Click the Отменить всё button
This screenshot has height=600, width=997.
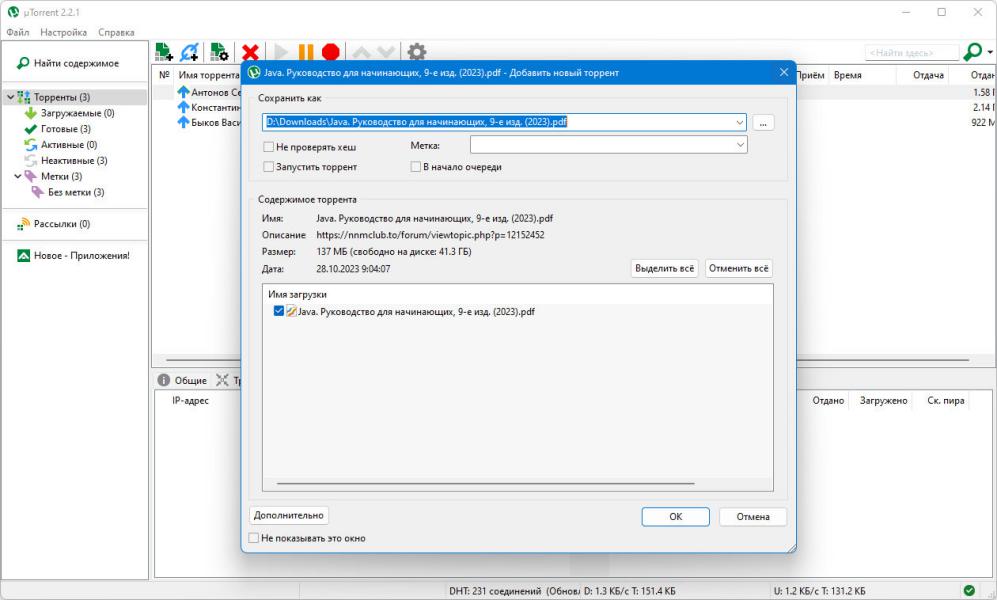(739, 268)
